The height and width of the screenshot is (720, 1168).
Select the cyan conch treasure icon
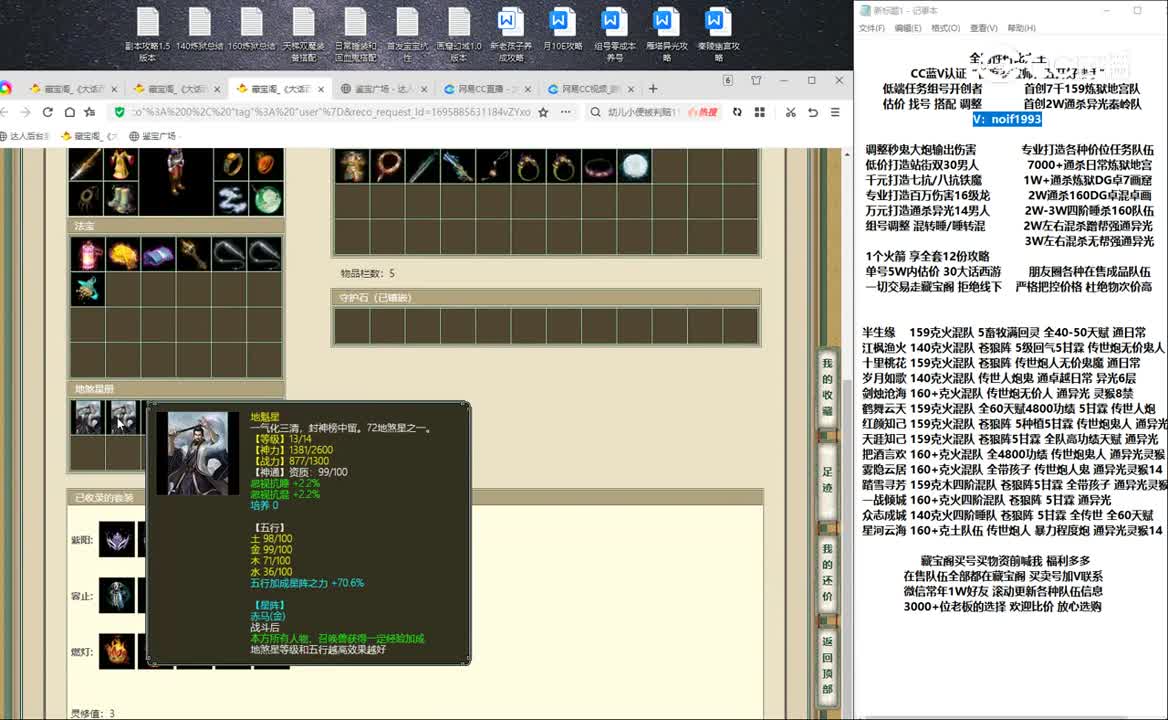point(87,289)
